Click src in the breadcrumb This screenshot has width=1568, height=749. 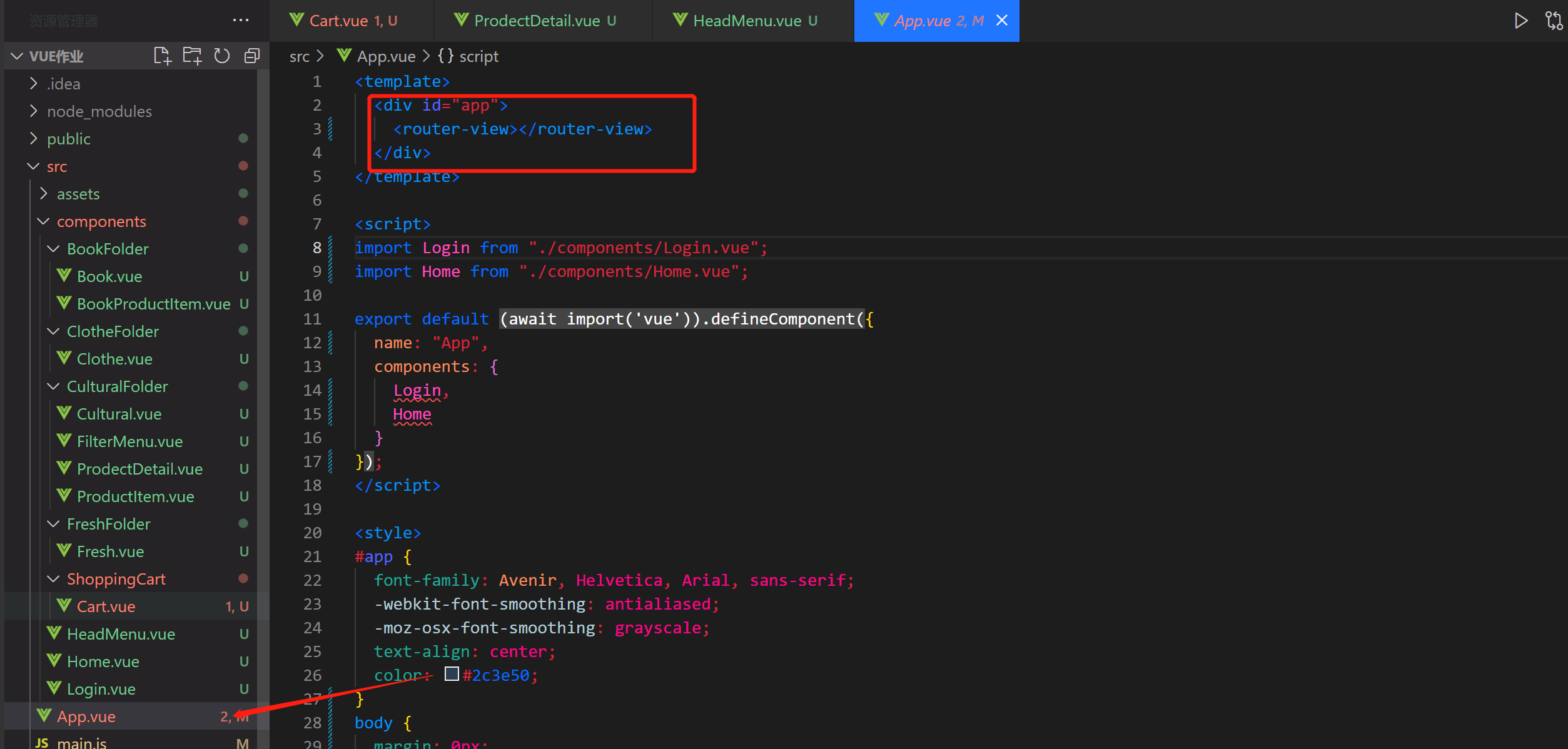pos(300,56)
